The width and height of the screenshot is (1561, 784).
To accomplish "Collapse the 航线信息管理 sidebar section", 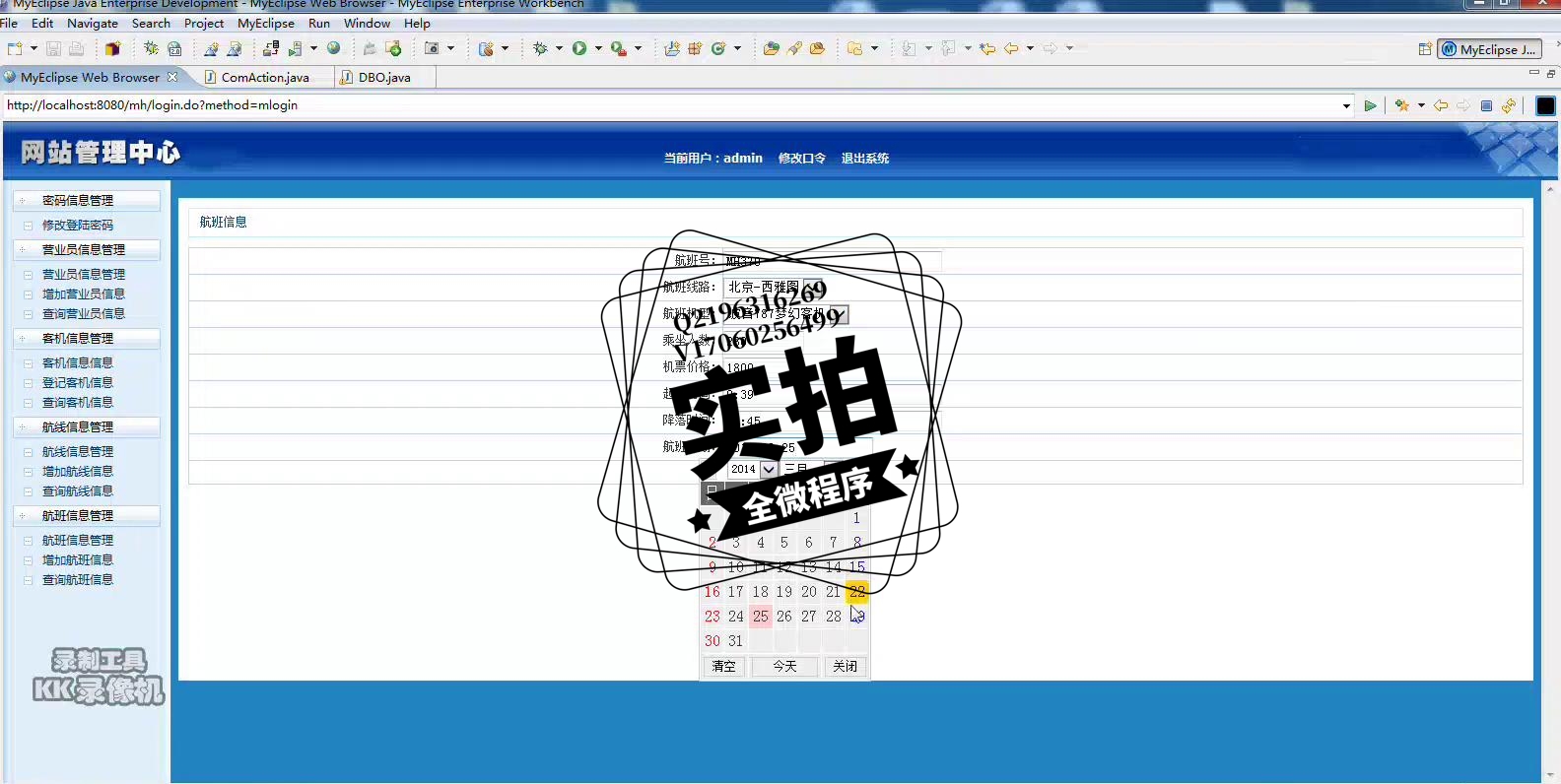I will point(87,426).
